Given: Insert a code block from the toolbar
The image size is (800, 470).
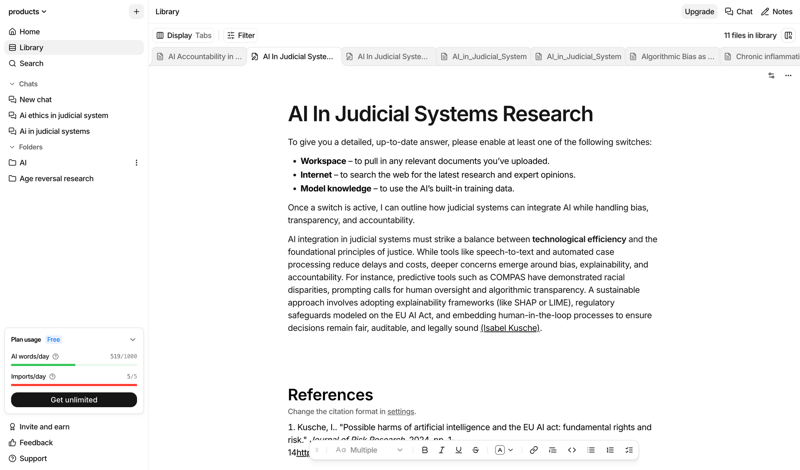Looking at the screenshot, I should point(572,450).
